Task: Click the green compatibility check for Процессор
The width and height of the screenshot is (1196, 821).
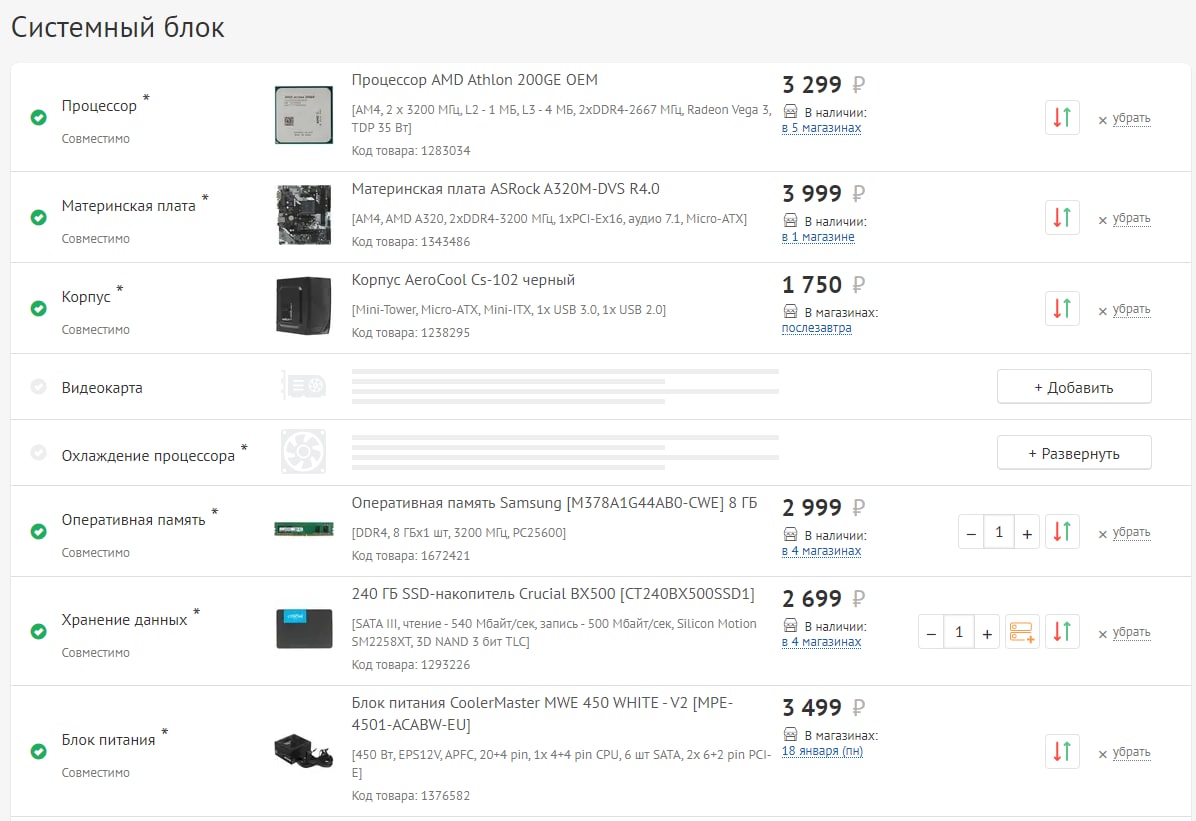Action: coord(38,118)
